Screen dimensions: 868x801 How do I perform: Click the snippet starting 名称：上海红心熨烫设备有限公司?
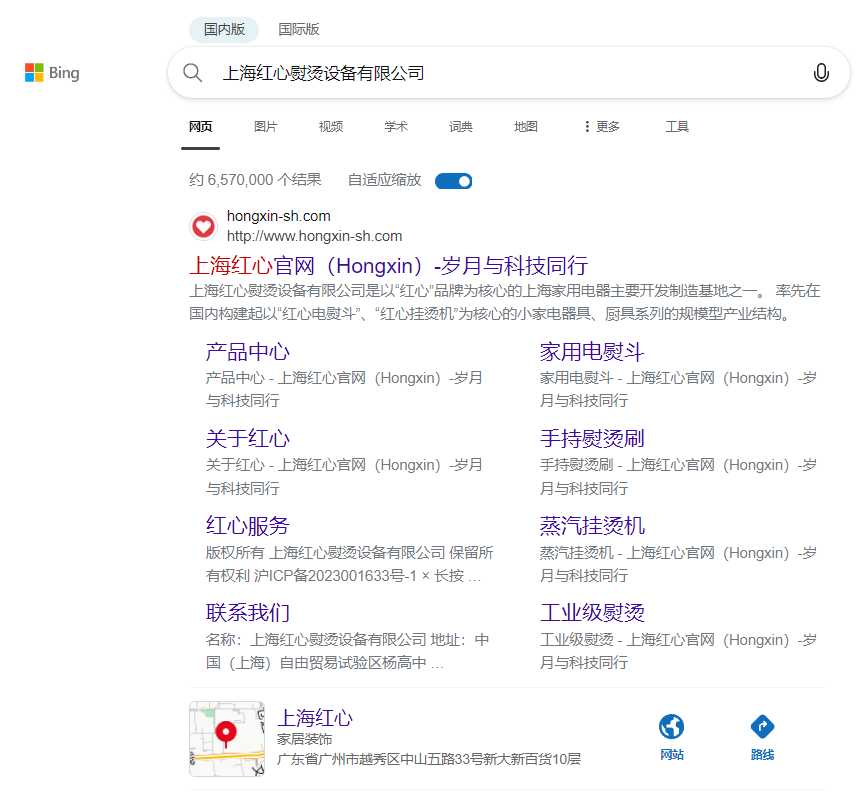347,651
